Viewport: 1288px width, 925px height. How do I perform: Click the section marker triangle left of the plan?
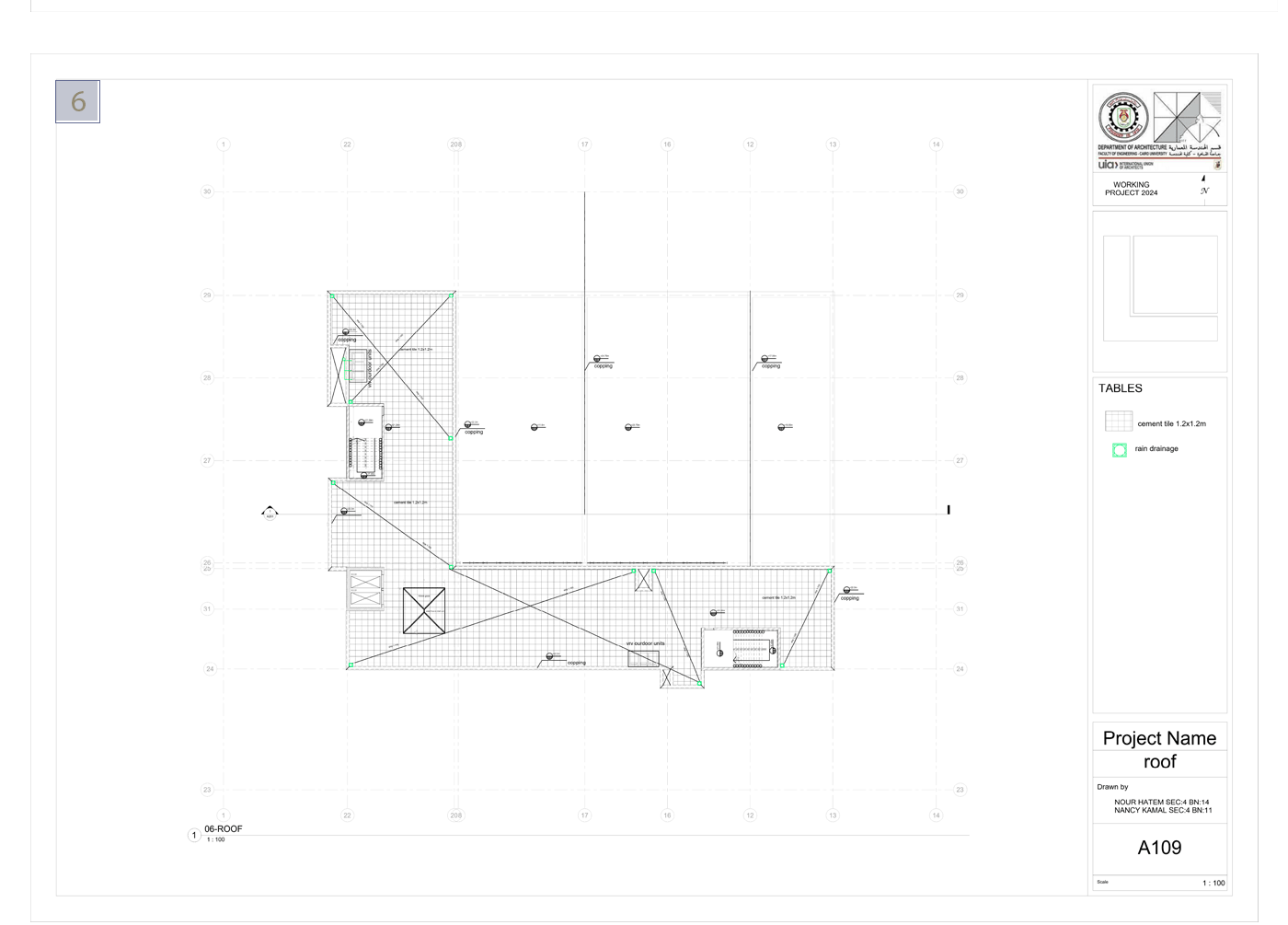270,513
